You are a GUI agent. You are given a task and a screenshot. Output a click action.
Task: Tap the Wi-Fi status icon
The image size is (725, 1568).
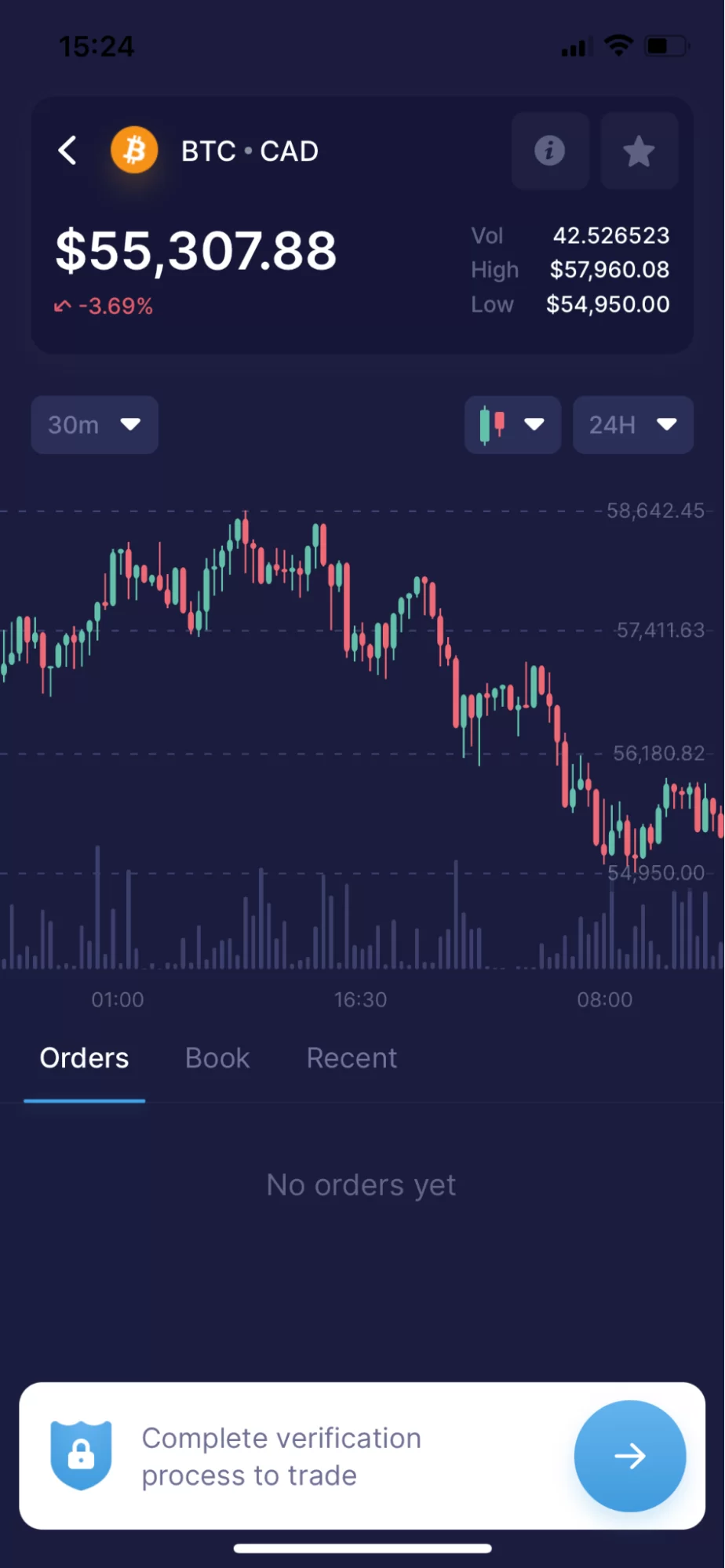coord(619,46)
